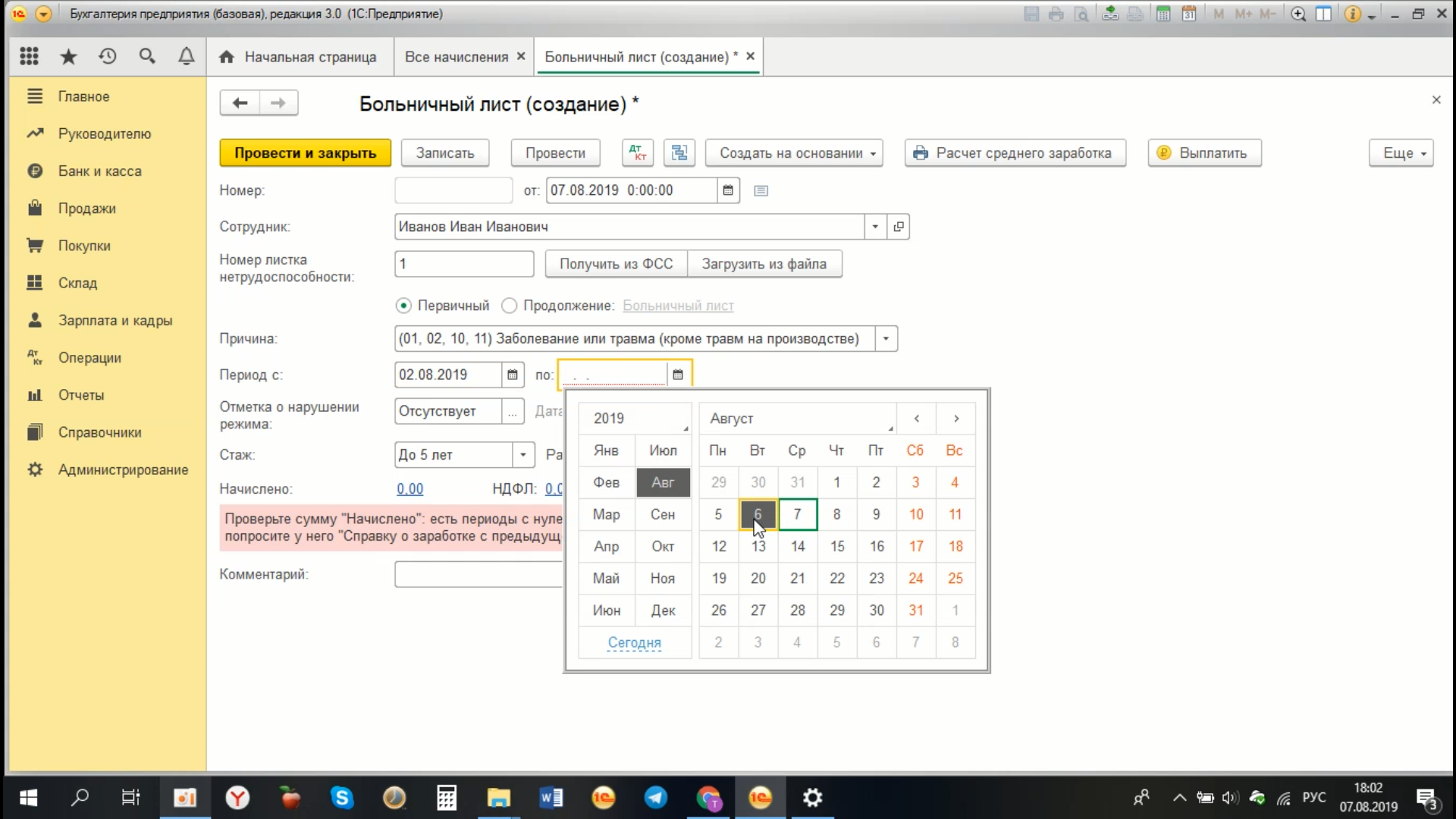Open calendar icon for Период с date
Screen dimensions: 1456x819
[x=513, y=375]
